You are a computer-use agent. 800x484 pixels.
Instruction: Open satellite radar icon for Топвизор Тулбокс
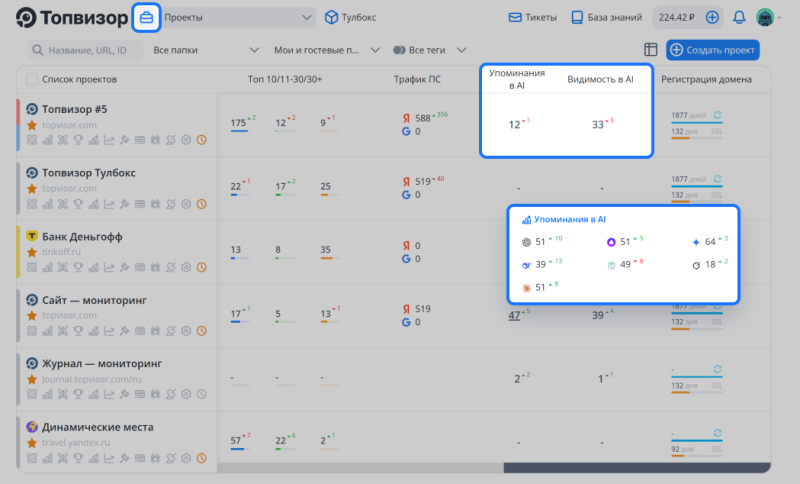coord(171,204)
